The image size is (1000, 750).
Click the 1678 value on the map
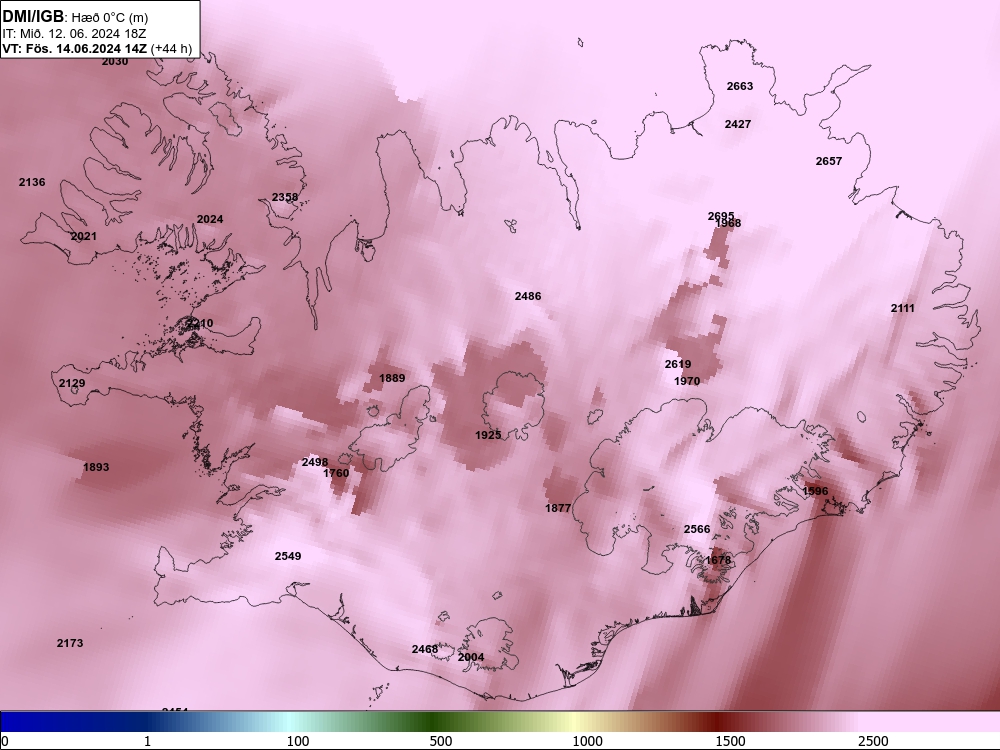point(718,561)
